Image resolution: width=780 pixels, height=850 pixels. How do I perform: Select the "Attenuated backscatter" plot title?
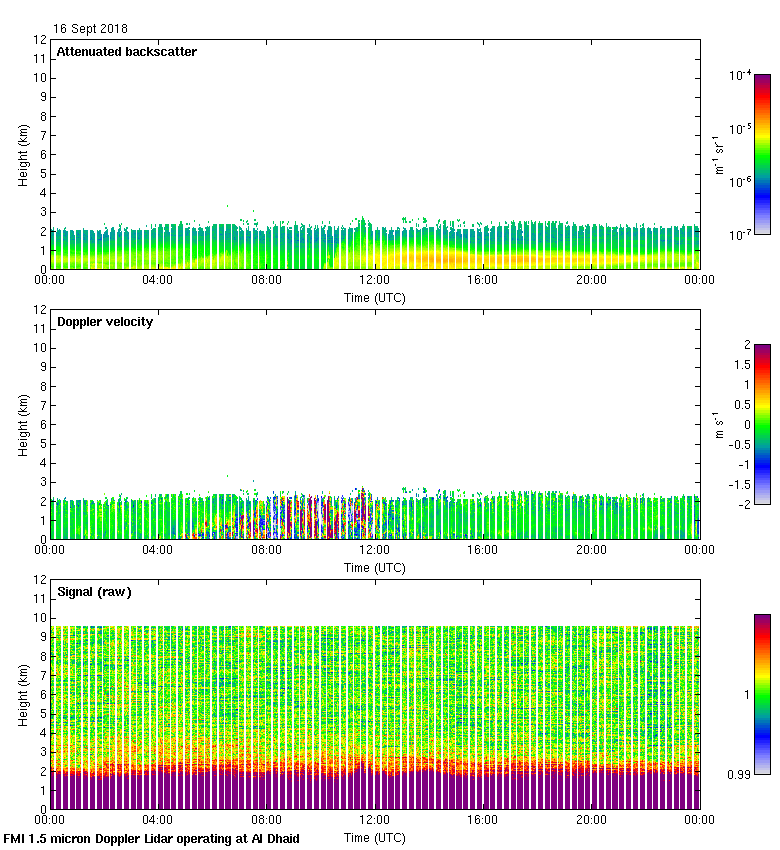click(x=126, y=52)
